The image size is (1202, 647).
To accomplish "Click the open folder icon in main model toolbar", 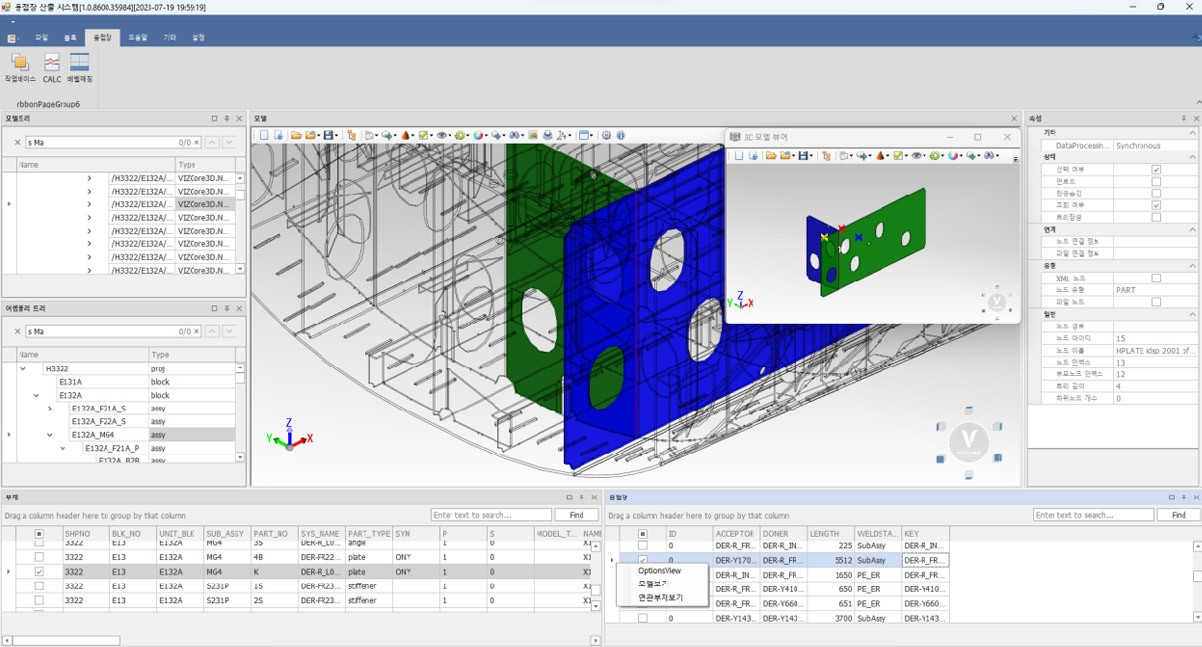I will tap(296, 135).
